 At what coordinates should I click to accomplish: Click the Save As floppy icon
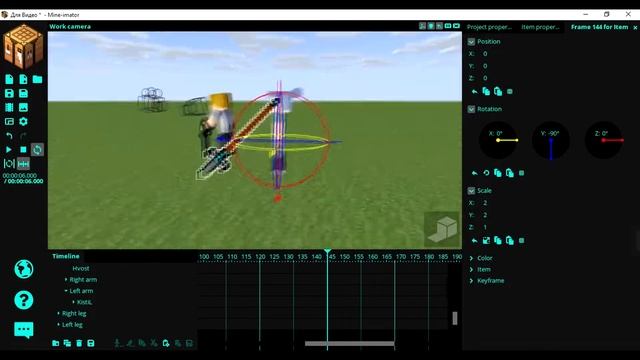[23, 93]
